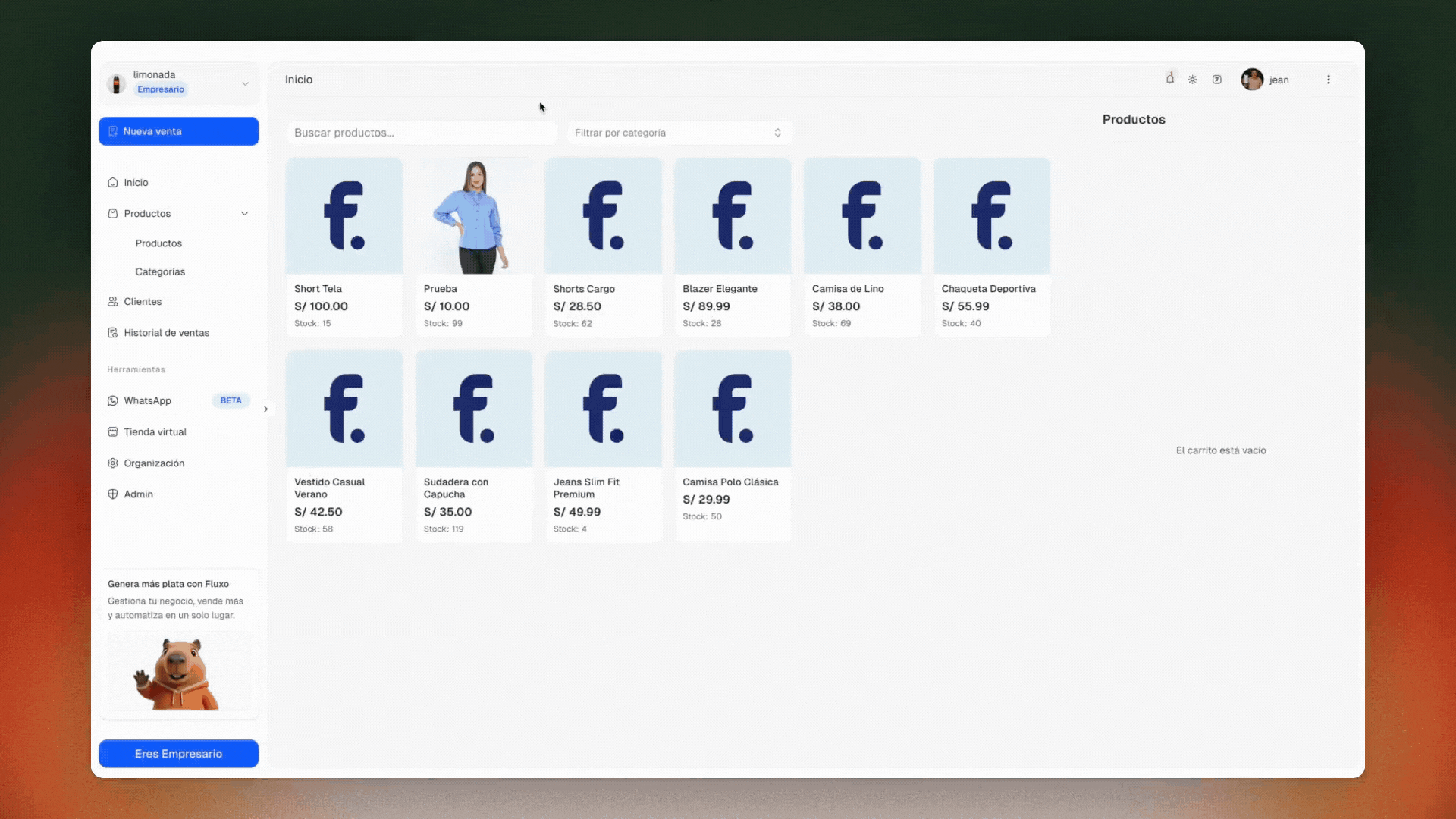Click the Eres Empresario button
1456x819 pixels.
[x=179, y=753]
